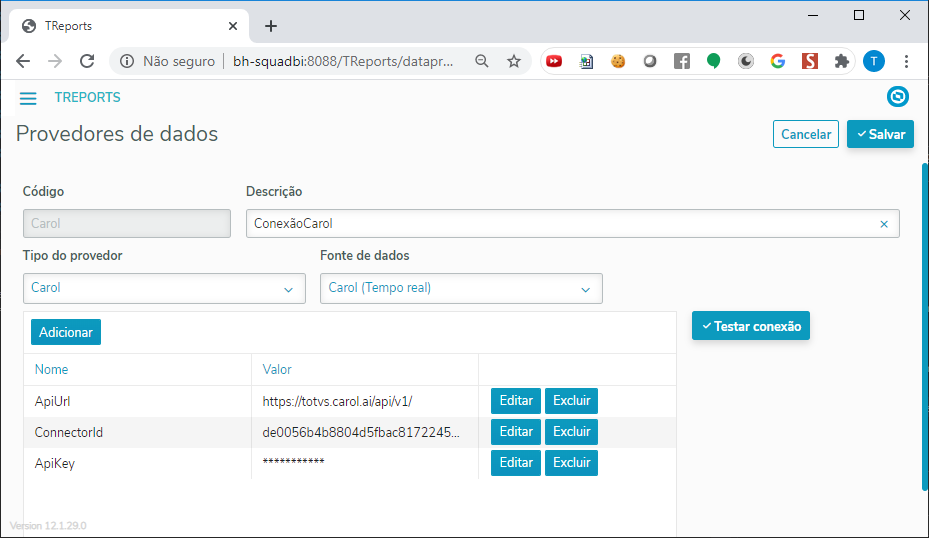Image resolution: width=929 pixels, height=538 pixels.
Task: Click the red S extension icon
Action: tap(810, 61)
